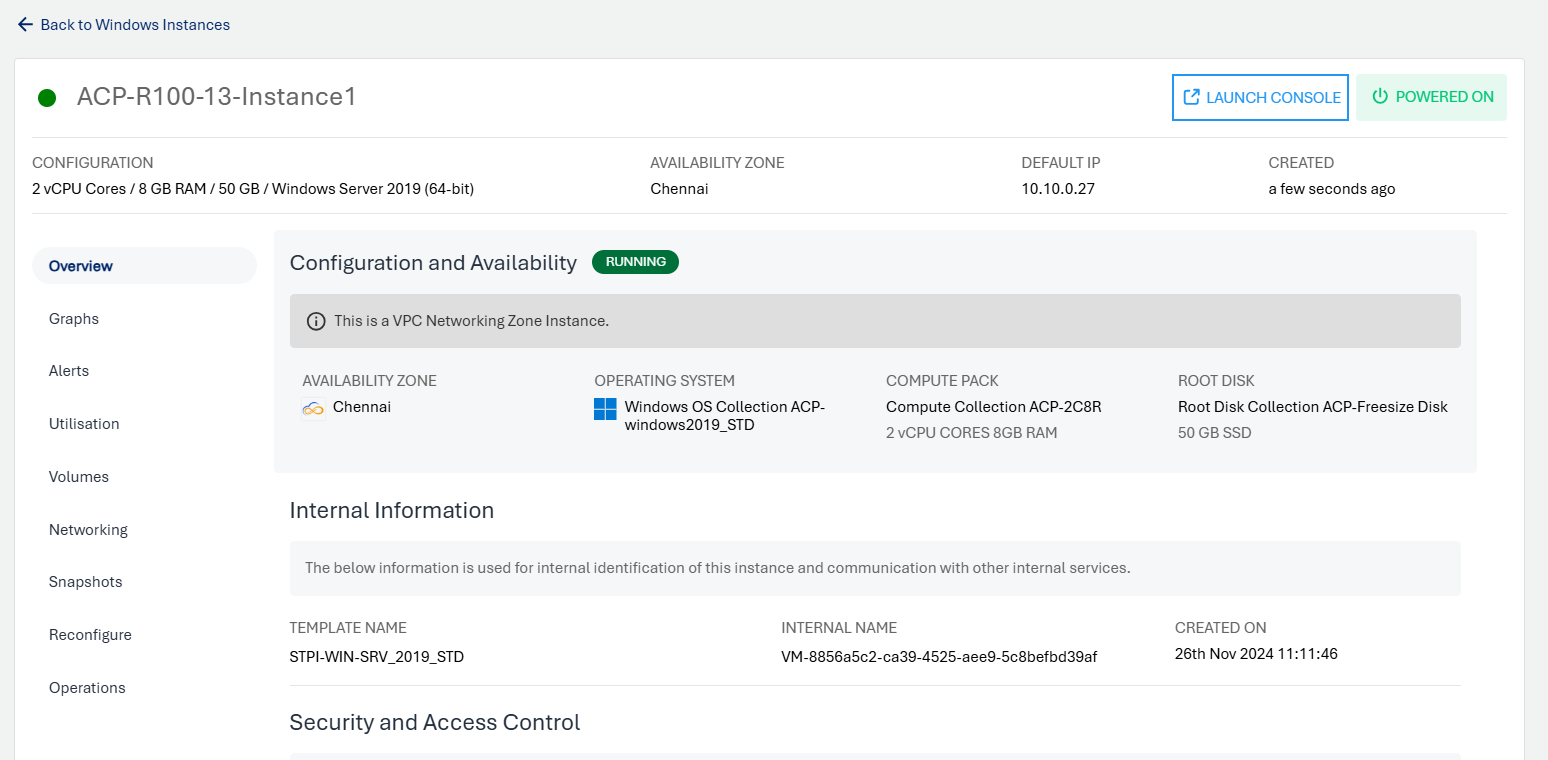The width and height of the screenshot is (1548, 760).
Task: Click the green instance status dot
Action: point(46,98)
